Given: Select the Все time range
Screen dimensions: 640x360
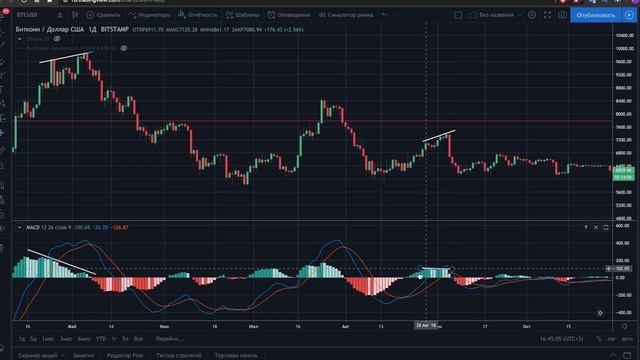Looking at the screenshot, I should (138, 339).
